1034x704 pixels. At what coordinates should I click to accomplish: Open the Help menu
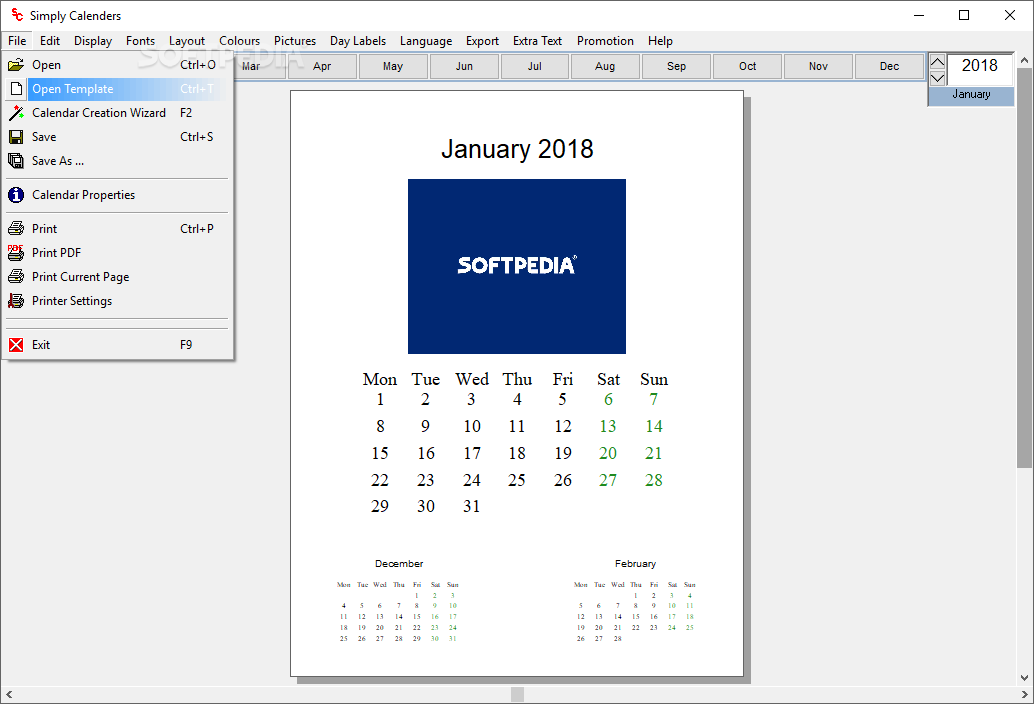pos(660,41)
